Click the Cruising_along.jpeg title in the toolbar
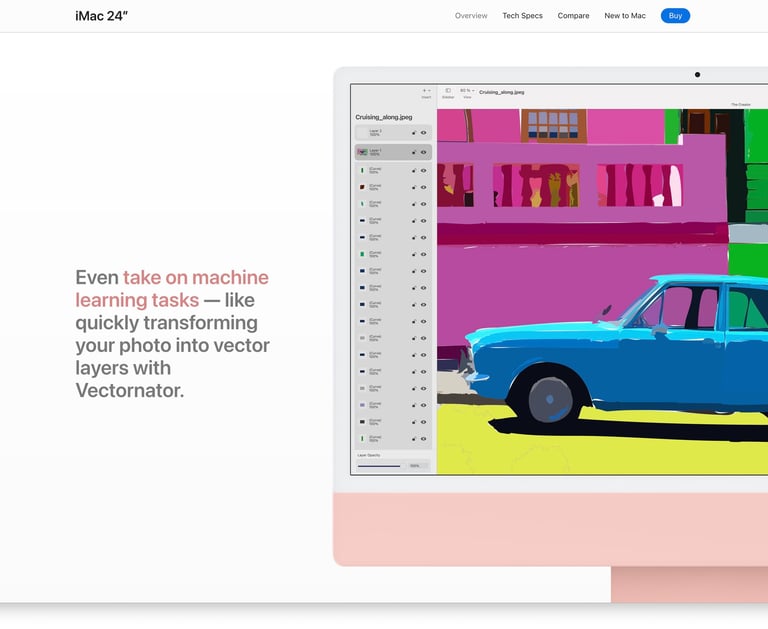Viewport: 768px width, 629px height. [x=502, y=92]
